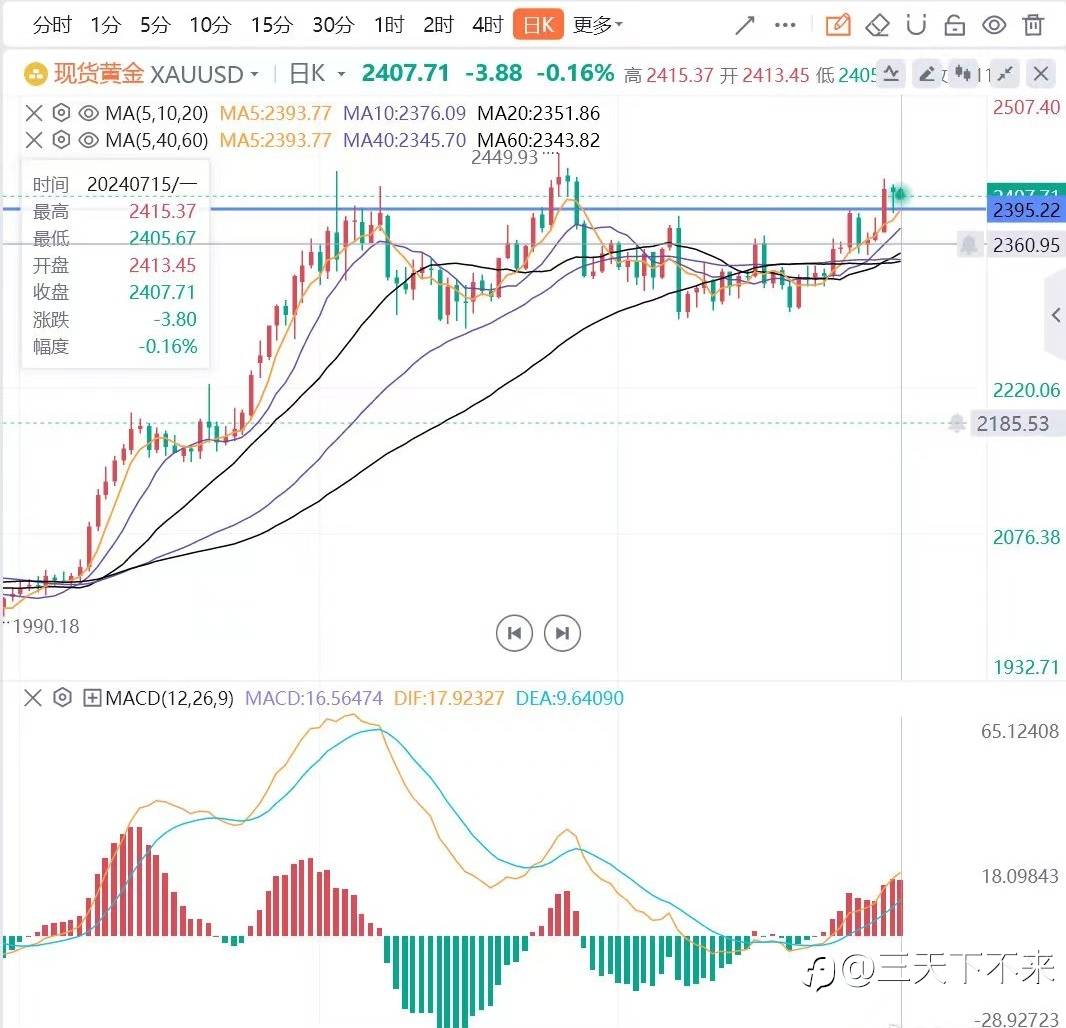Open MACD indicator settings gear

point(62,698)
